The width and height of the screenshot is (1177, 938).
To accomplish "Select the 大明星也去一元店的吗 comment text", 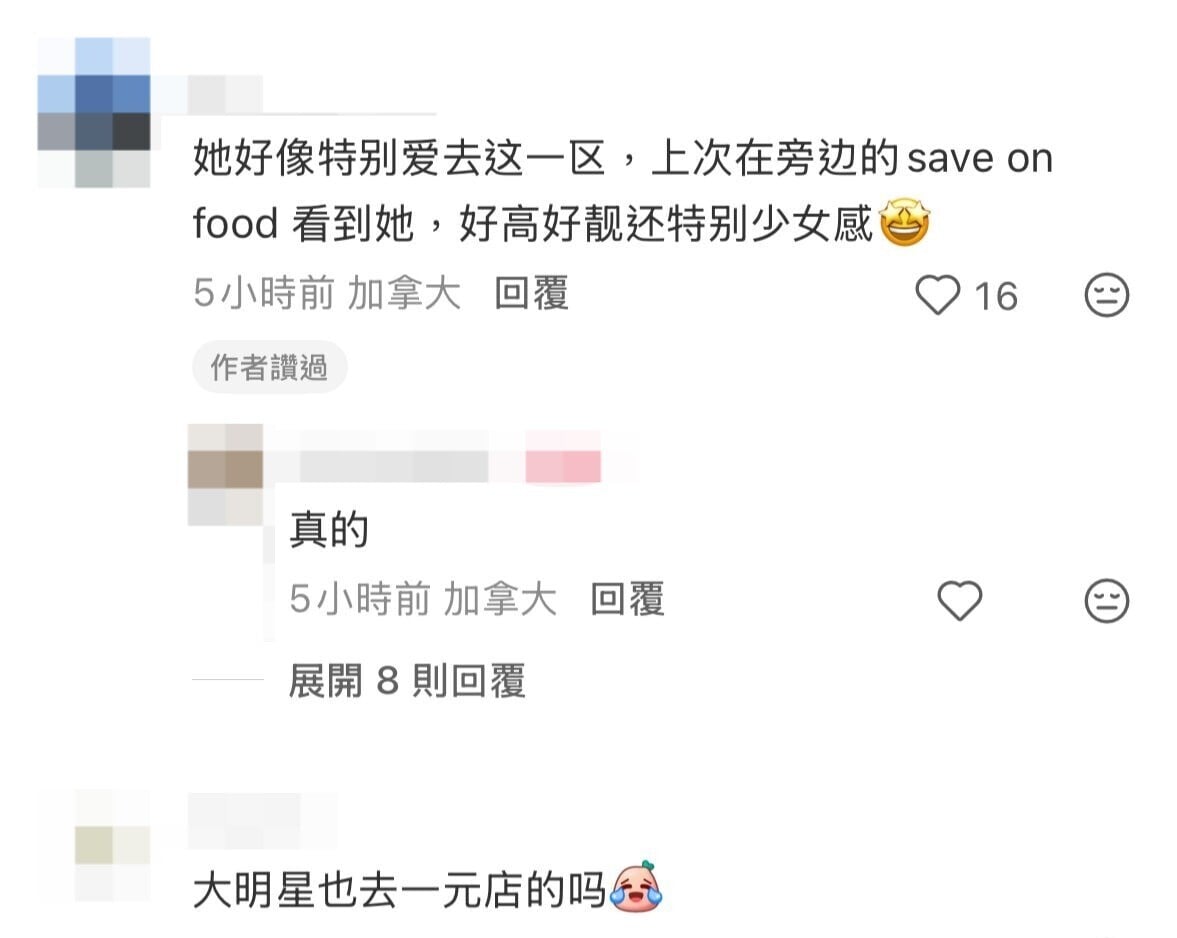I will (x=399, y=890).
